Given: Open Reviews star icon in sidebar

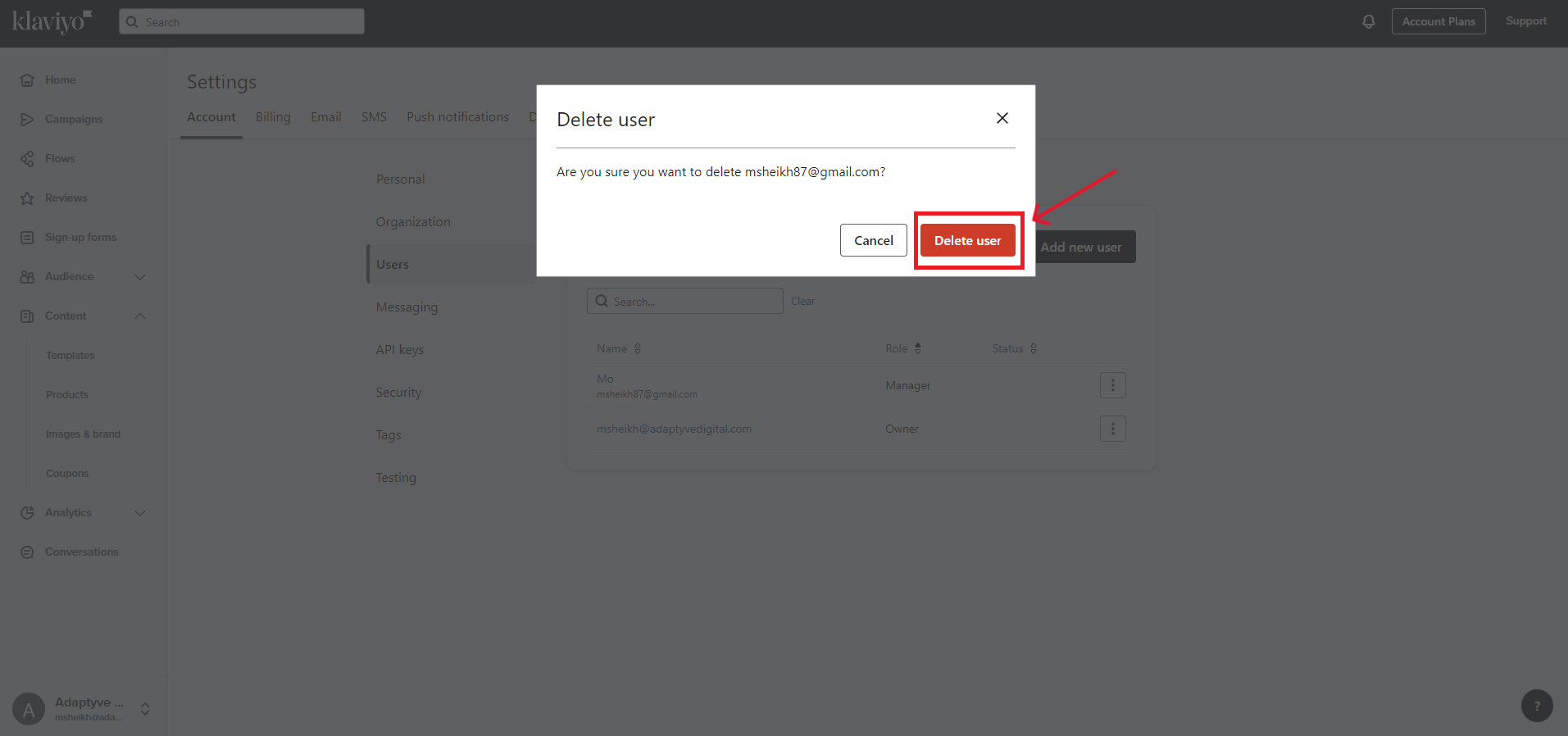Looking at the screenshot, I should 27,198.
